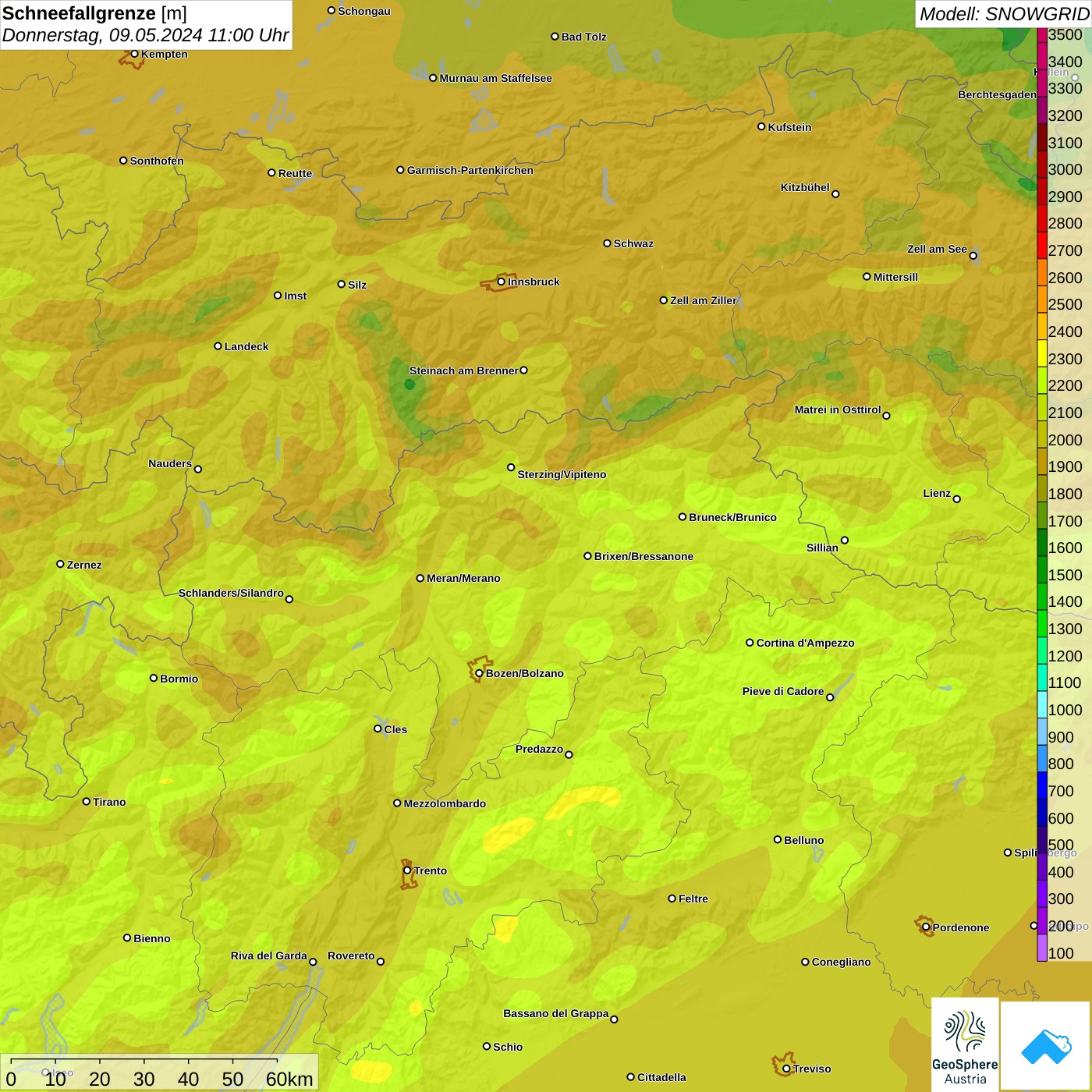Click the Sonthofen label

click(157, 161)
